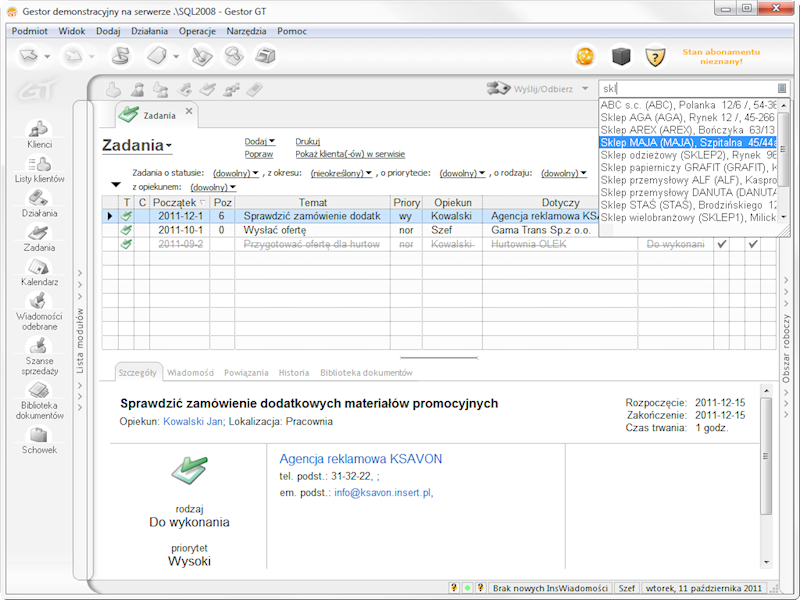Toggle the checkmark in the Hurtownia OLEK row
This screenshot has height=600, width=800.
pos(722,243)
